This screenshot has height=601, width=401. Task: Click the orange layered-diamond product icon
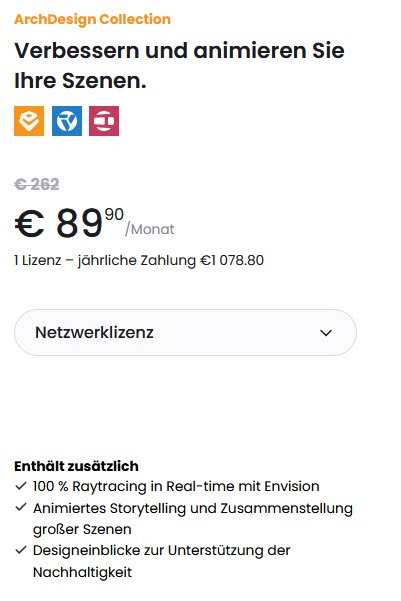click(29, 121)
